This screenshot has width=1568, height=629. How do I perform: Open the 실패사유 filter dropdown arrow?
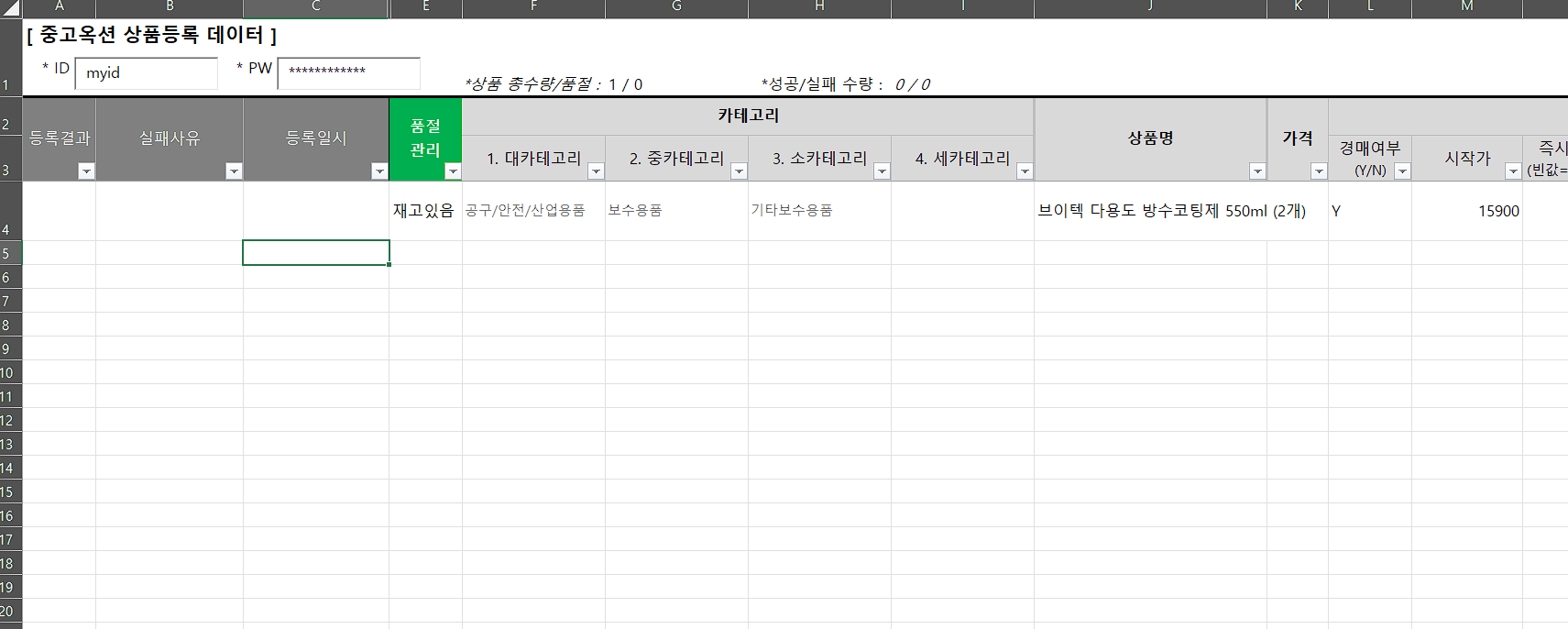234,171
